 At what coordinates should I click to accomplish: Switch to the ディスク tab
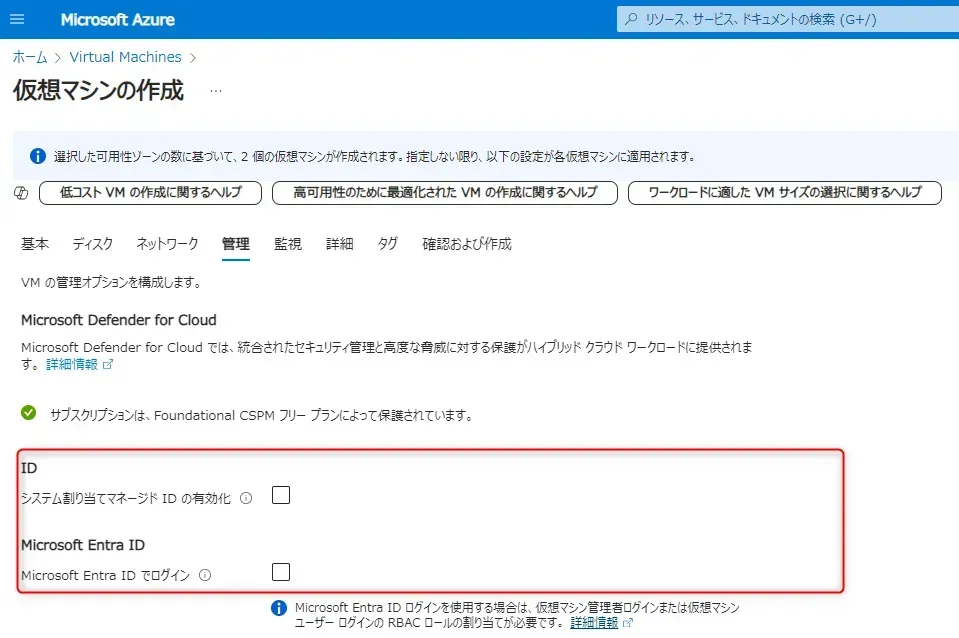[92, 244]
